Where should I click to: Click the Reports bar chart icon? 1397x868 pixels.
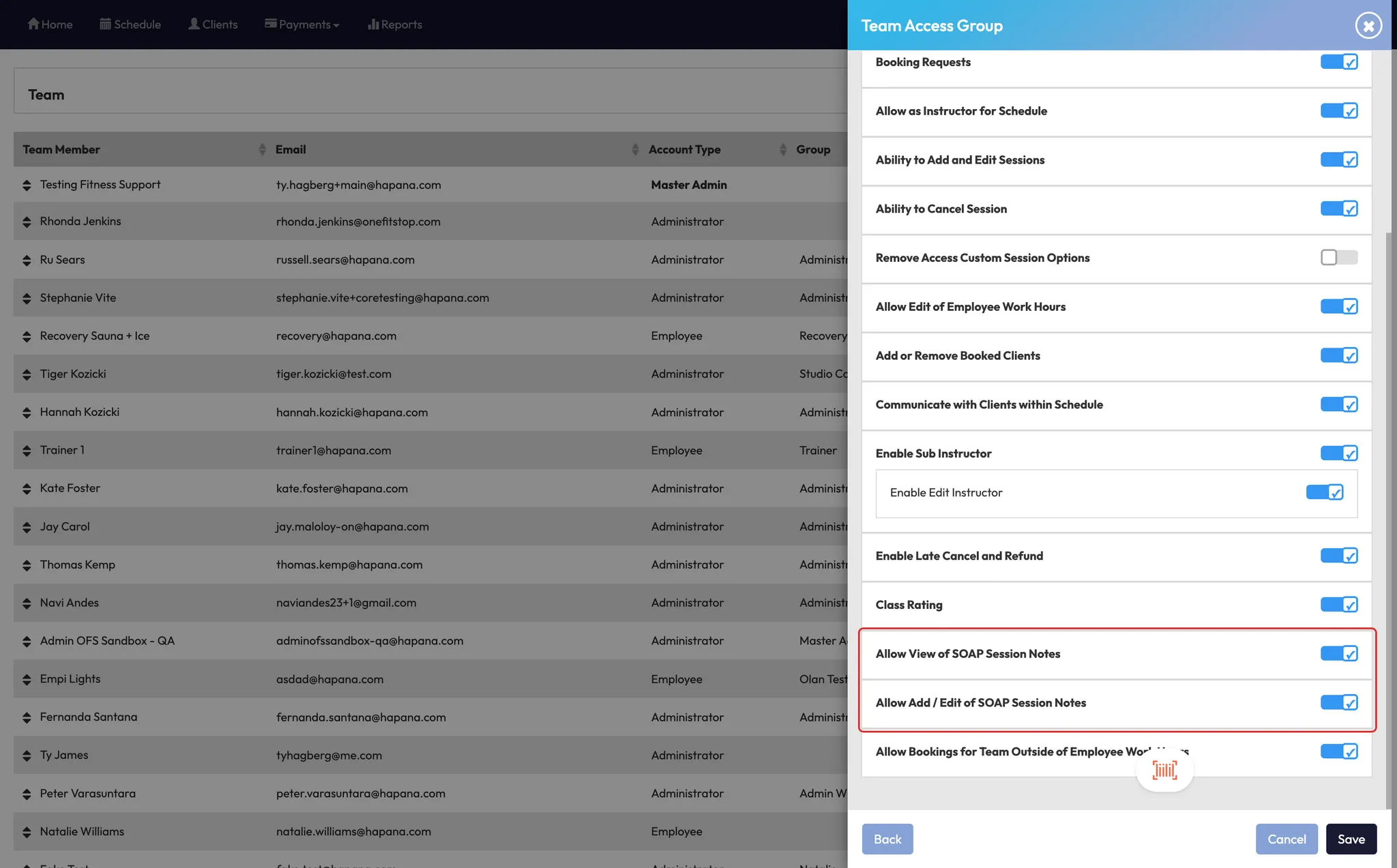pyautogui.click(x=373, y=24)
